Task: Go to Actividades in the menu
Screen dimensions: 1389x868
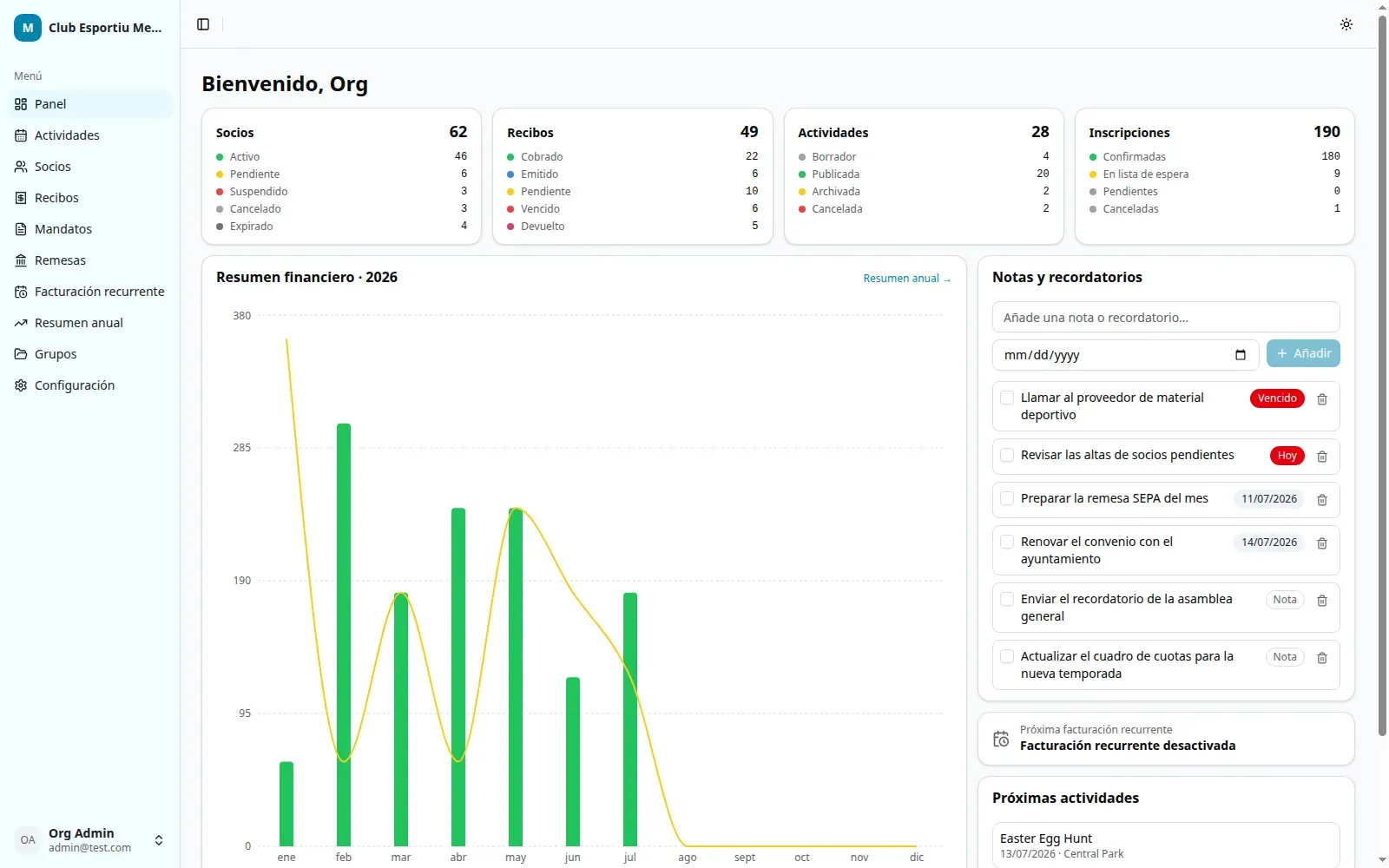Action: (90, 135)
